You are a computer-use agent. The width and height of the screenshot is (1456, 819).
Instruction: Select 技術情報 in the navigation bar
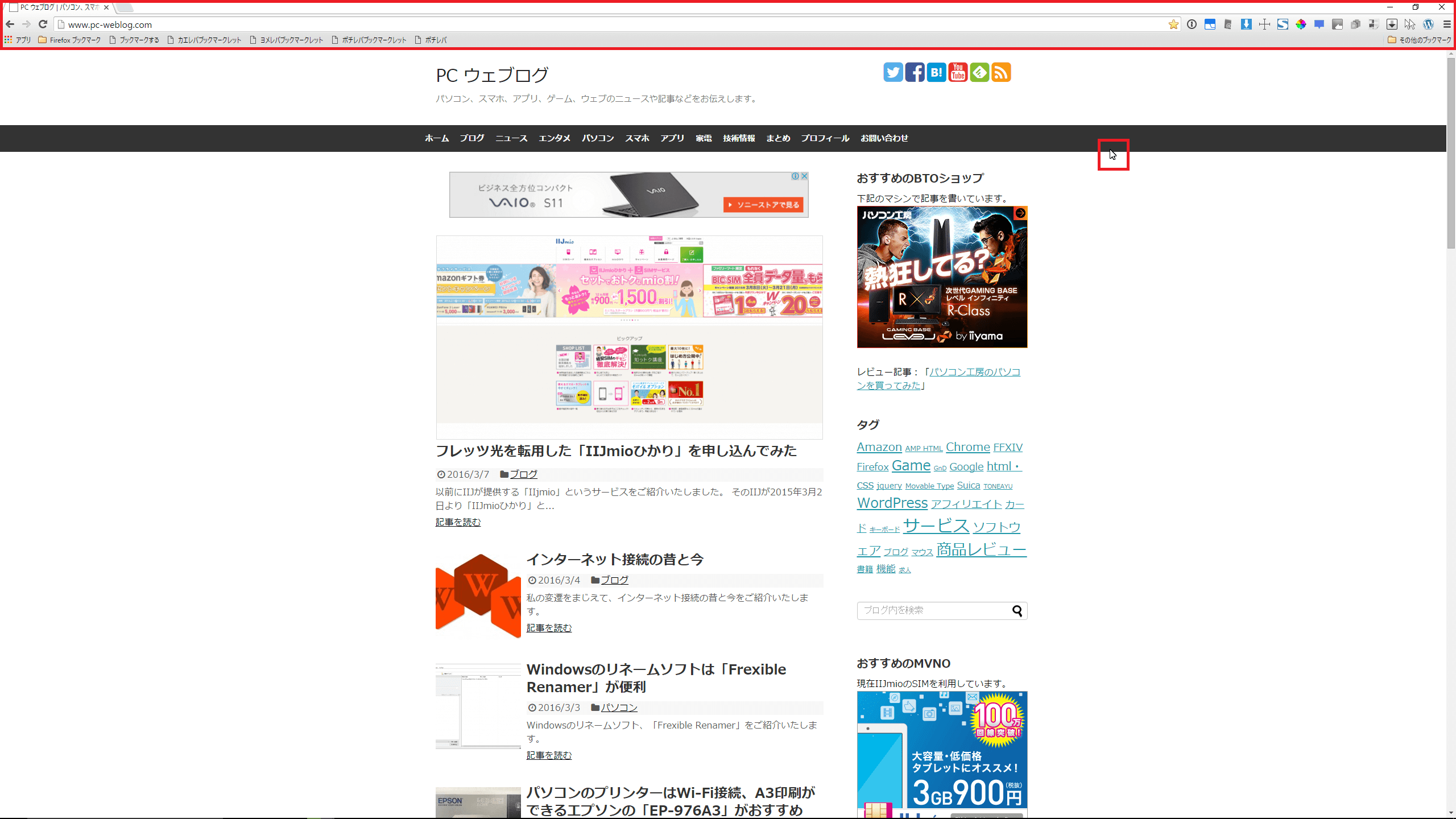click(739, 138)
